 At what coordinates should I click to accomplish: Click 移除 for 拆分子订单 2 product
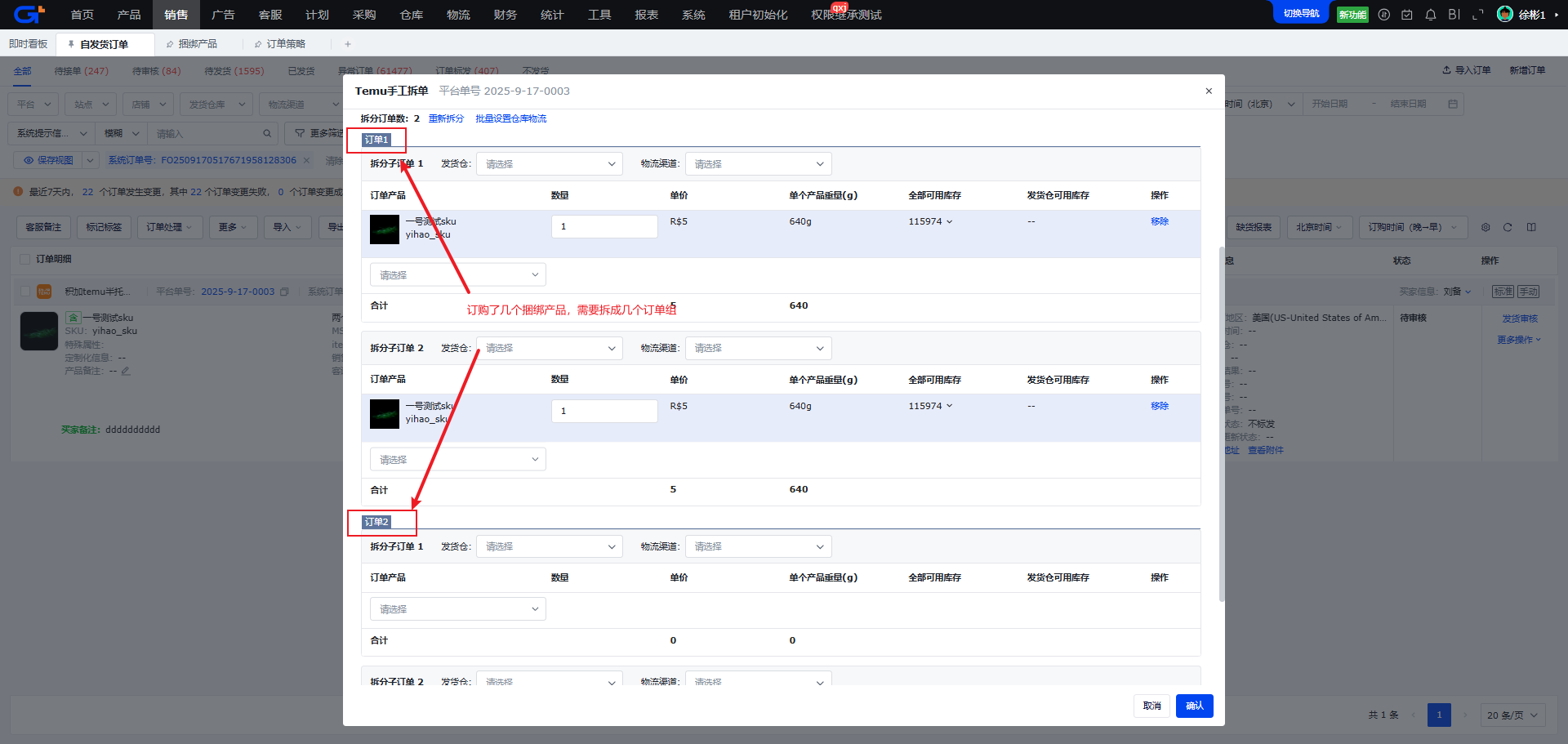coord(1159,406)
